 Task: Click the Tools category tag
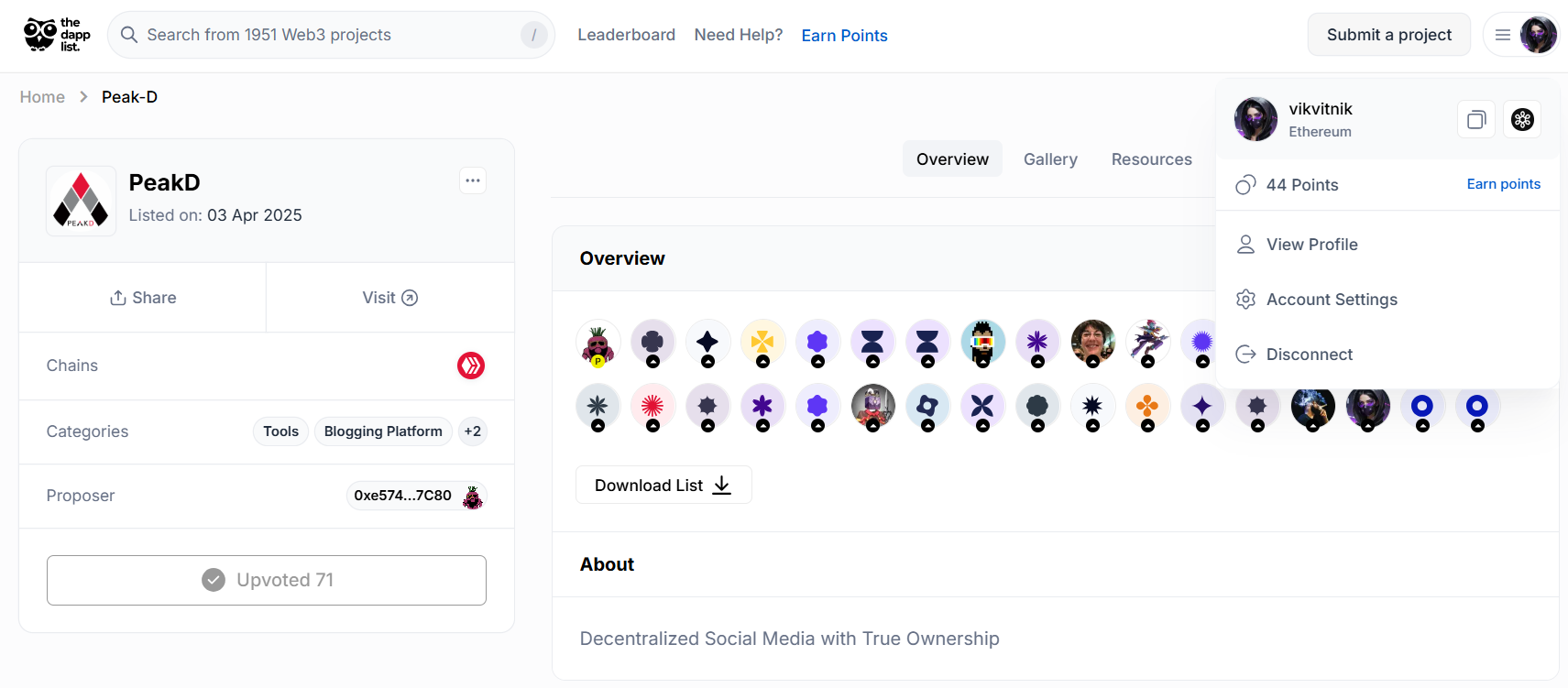pyautogui.click(x=280, y=431)
